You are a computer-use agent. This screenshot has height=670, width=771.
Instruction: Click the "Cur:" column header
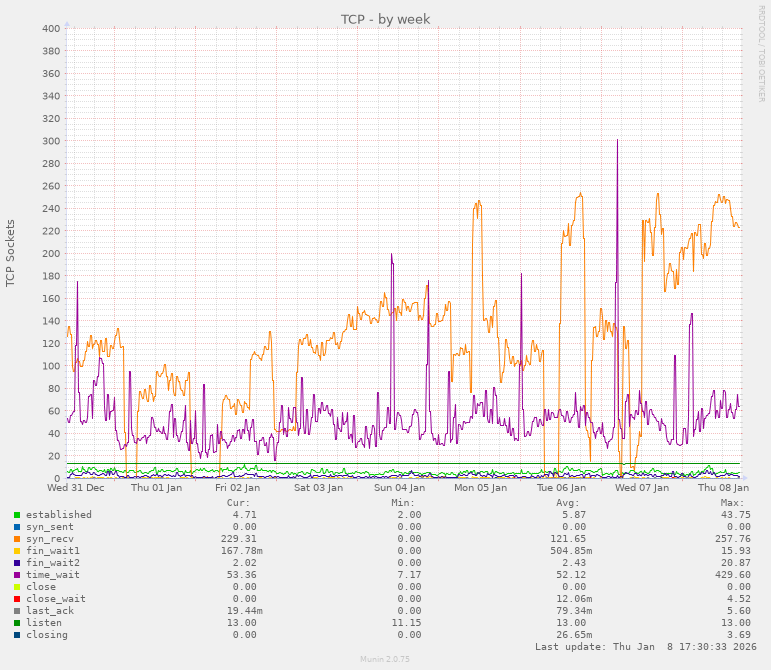(x=239, y=502)
